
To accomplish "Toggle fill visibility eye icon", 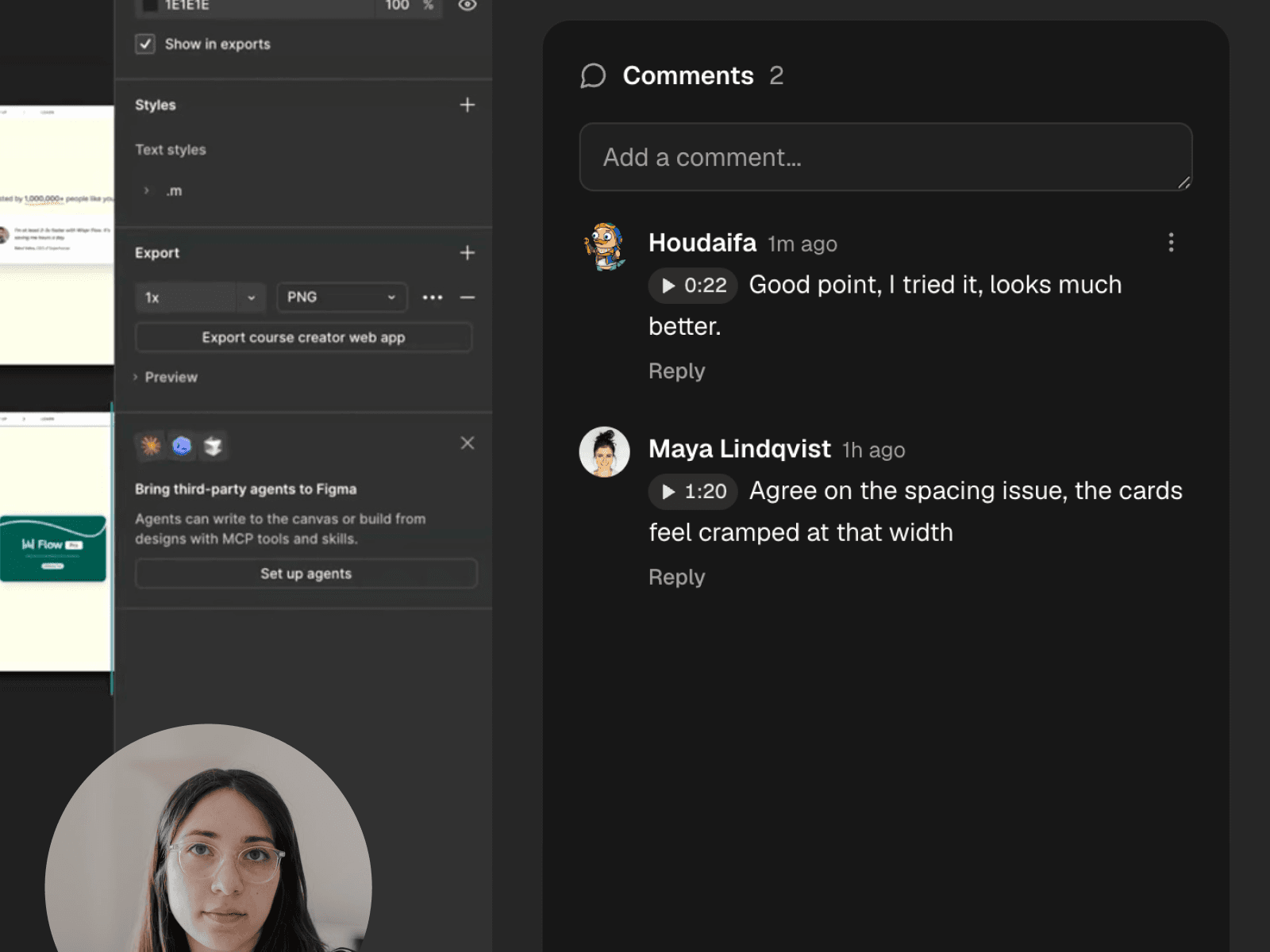I will click(x=468, y=5).
